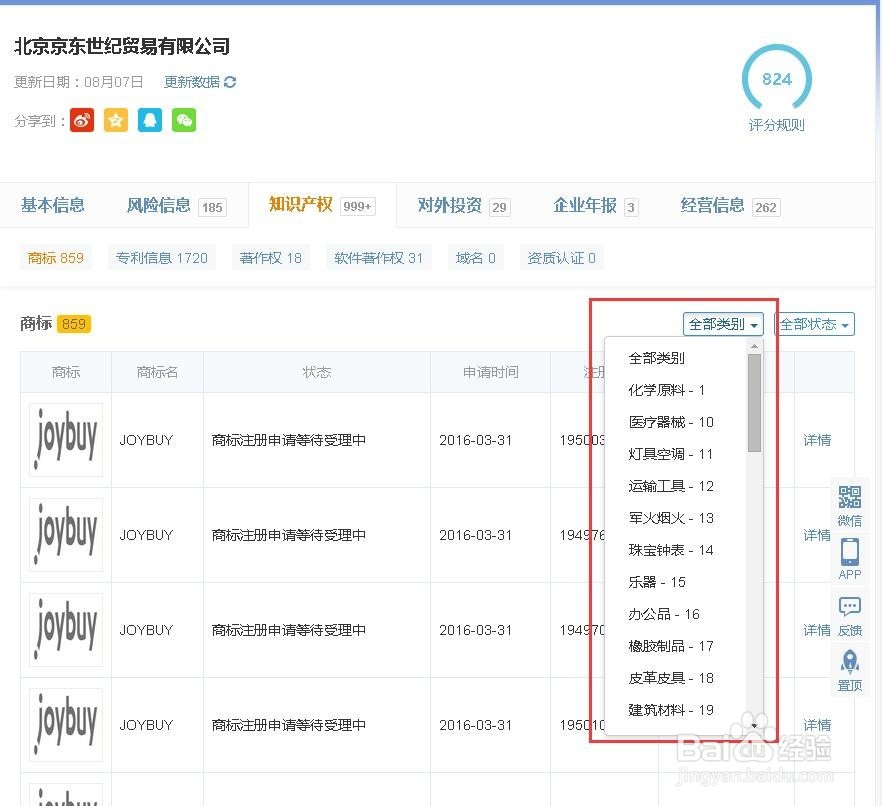Screen dimensions: 882x806
Task: Select the 商标 859 sub-tab
Action: point(56,258)
